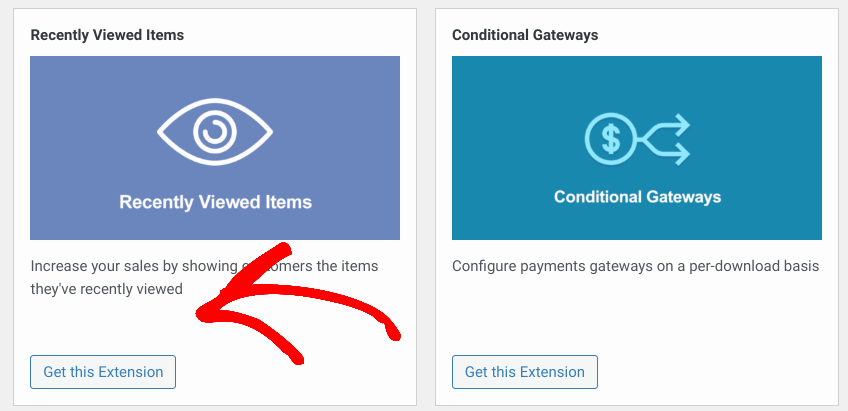Click the pupil circle inside the eye icon
The width and height of the screenshot is (848, 411).
(215, 132)
